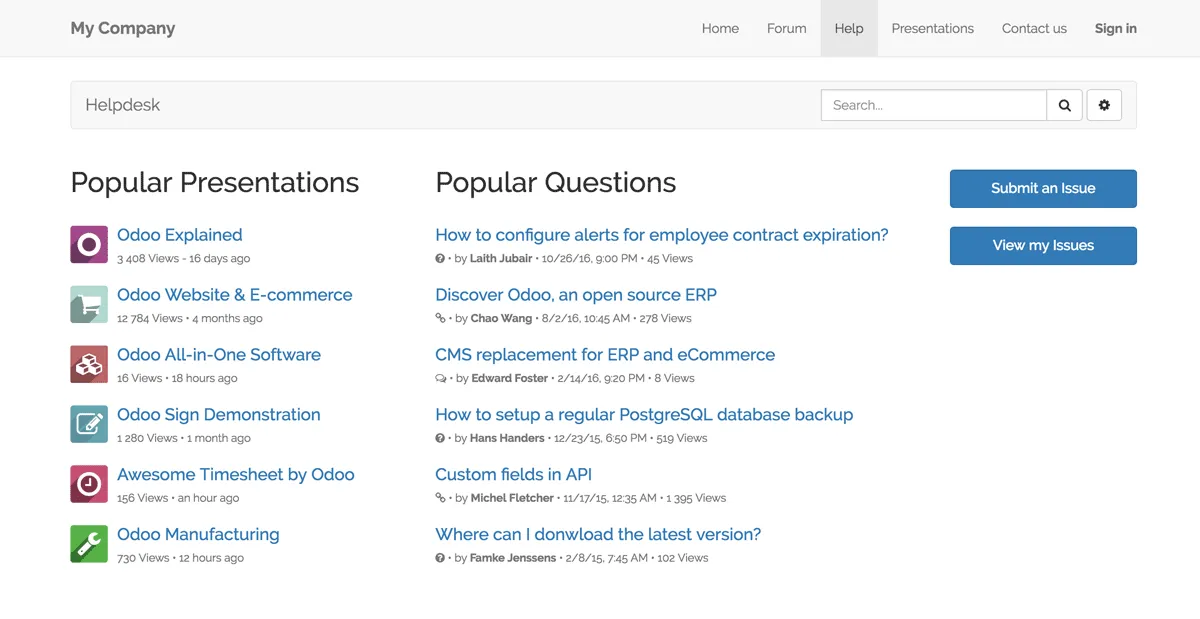The width and height of the screenshot is (1200, 619).
Task: Select the cubes icon beside Odoo All-in-One Software
Action: pyautogui.click(x=88, y=364)
